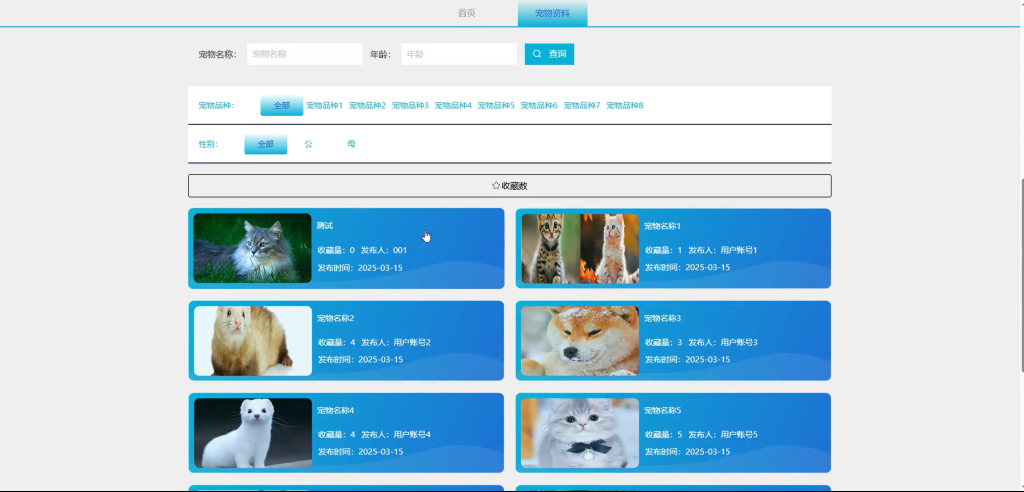This screenshot has height=492, width=1024.
Task: Switch to the 首页 tab
Action: tap(466, 13)
